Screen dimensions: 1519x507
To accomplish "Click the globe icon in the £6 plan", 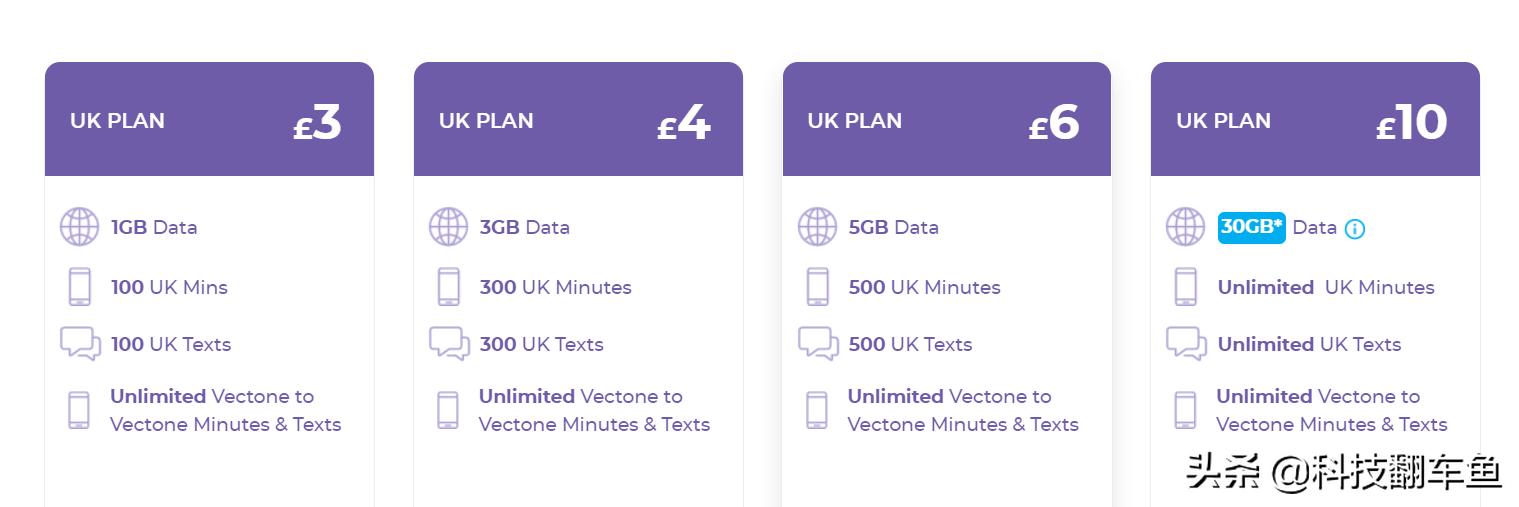I will [x=817, y=227].
